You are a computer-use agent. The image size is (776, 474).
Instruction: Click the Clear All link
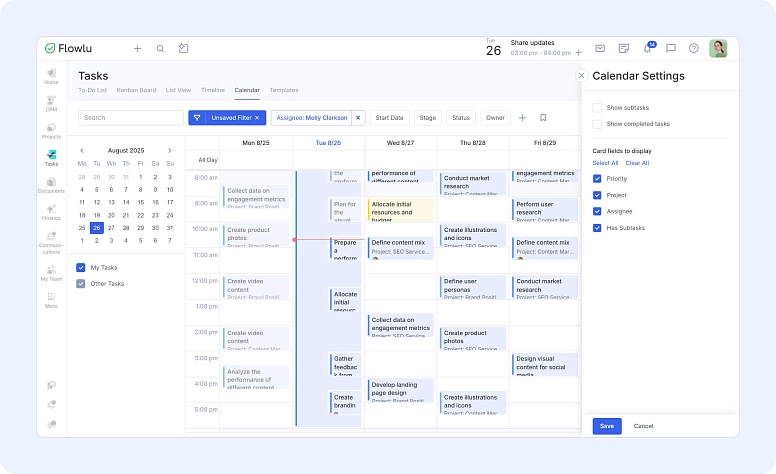(637, 163)
